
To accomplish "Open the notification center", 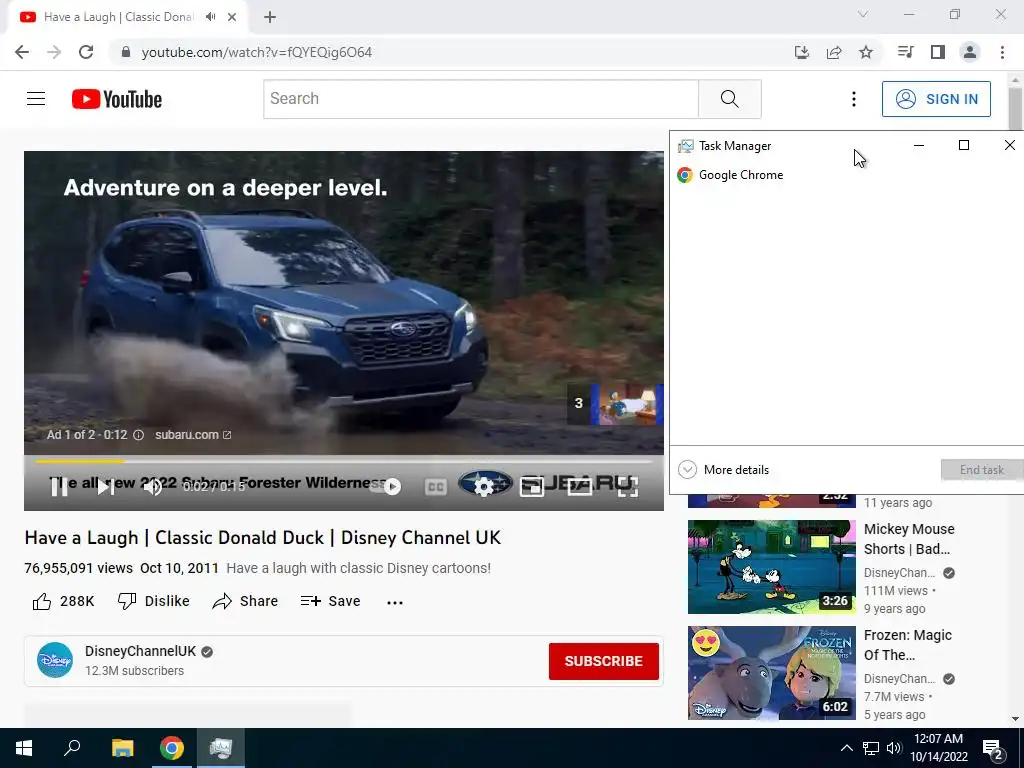I will point(994,749).
